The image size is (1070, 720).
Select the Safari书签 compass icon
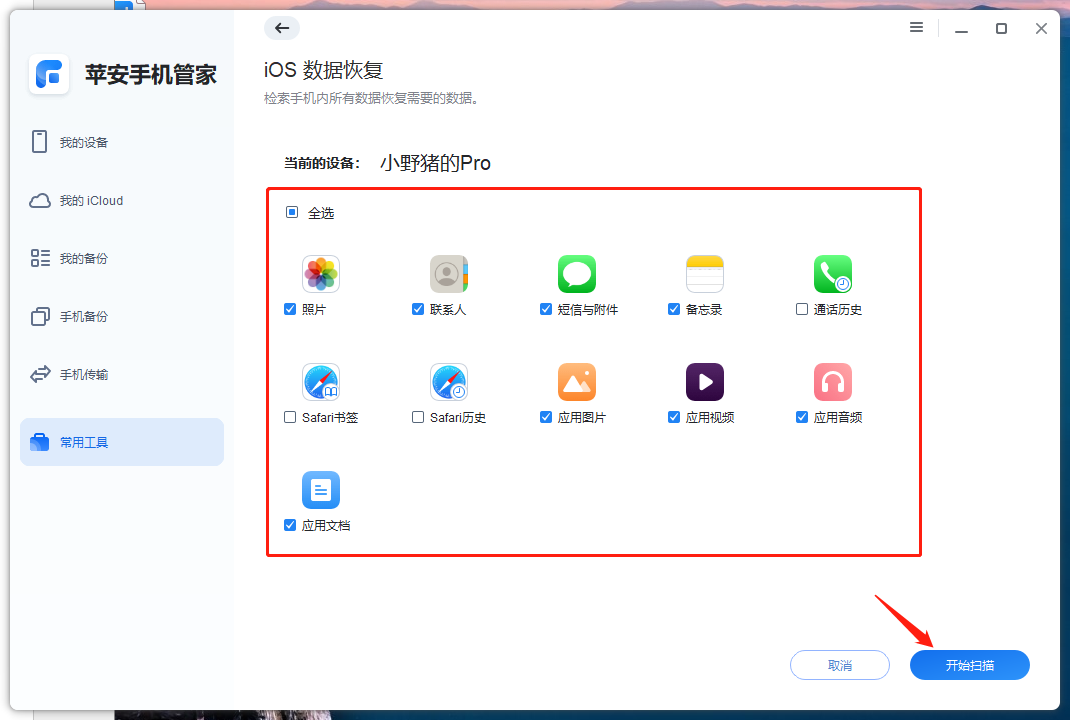[x=321, y=381]
